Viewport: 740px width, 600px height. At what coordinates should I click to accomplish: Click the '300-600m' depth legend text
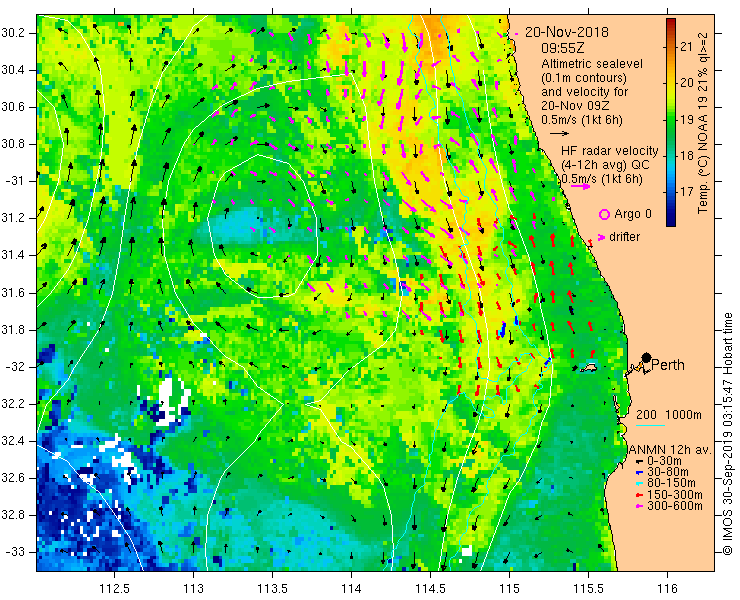(x=675, y=506)
